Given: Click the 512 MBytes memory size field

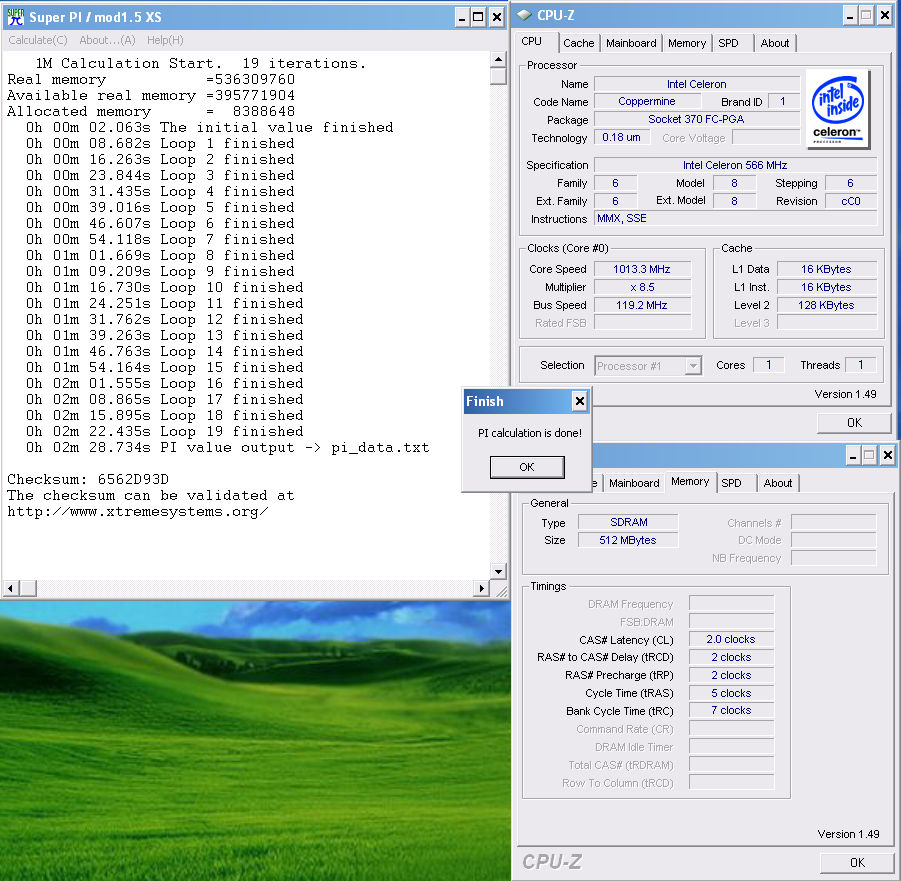Looking at the screenshot, I should 628,540.
